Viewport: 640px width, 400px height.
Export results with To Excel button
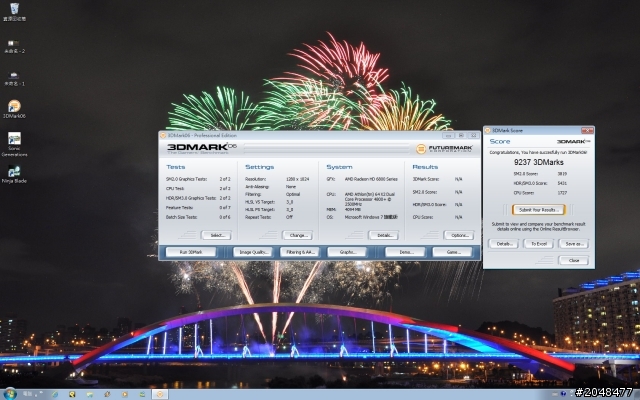pos(538,244)
